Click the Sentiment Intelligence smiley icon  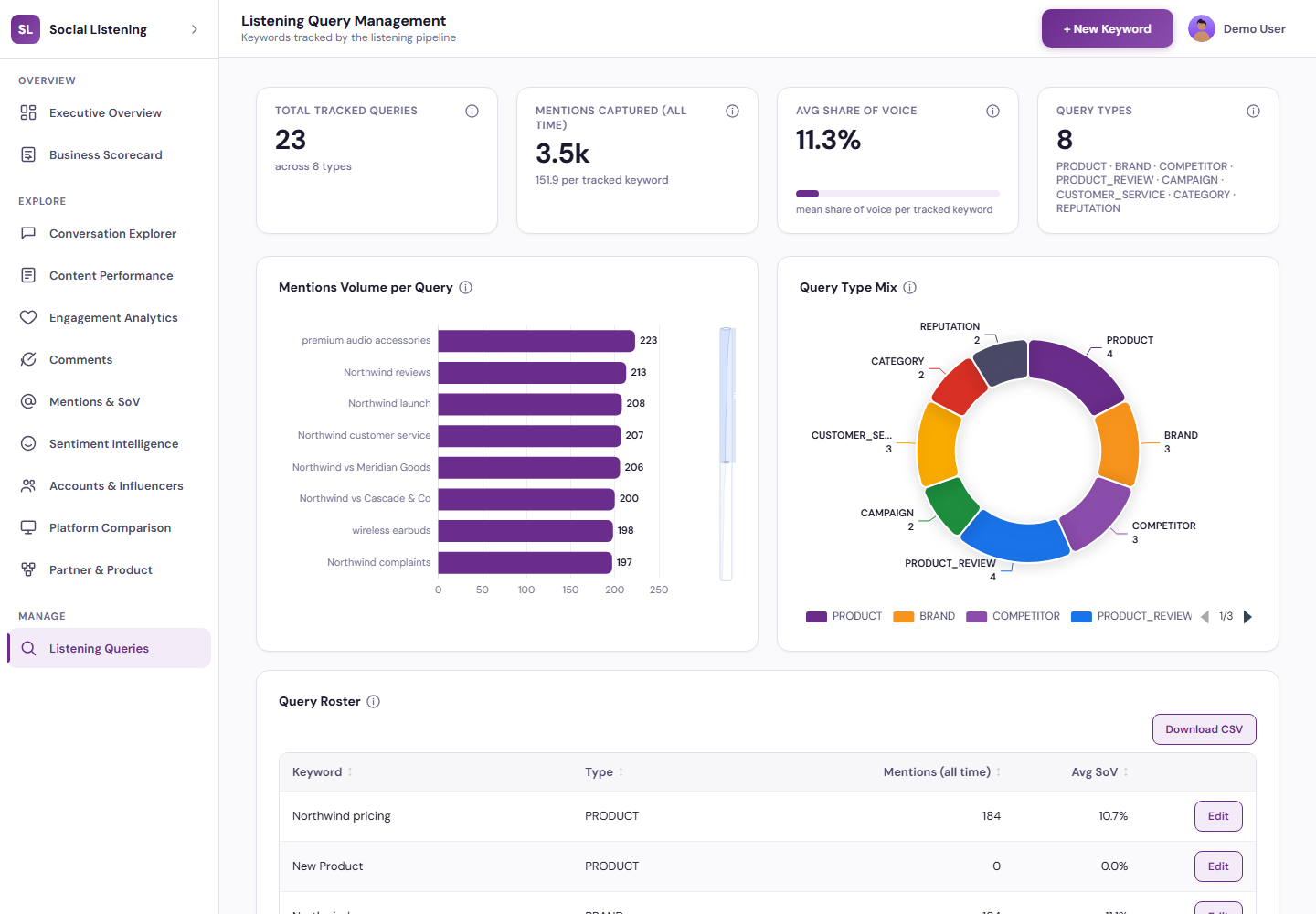click(x=28, y=443)
